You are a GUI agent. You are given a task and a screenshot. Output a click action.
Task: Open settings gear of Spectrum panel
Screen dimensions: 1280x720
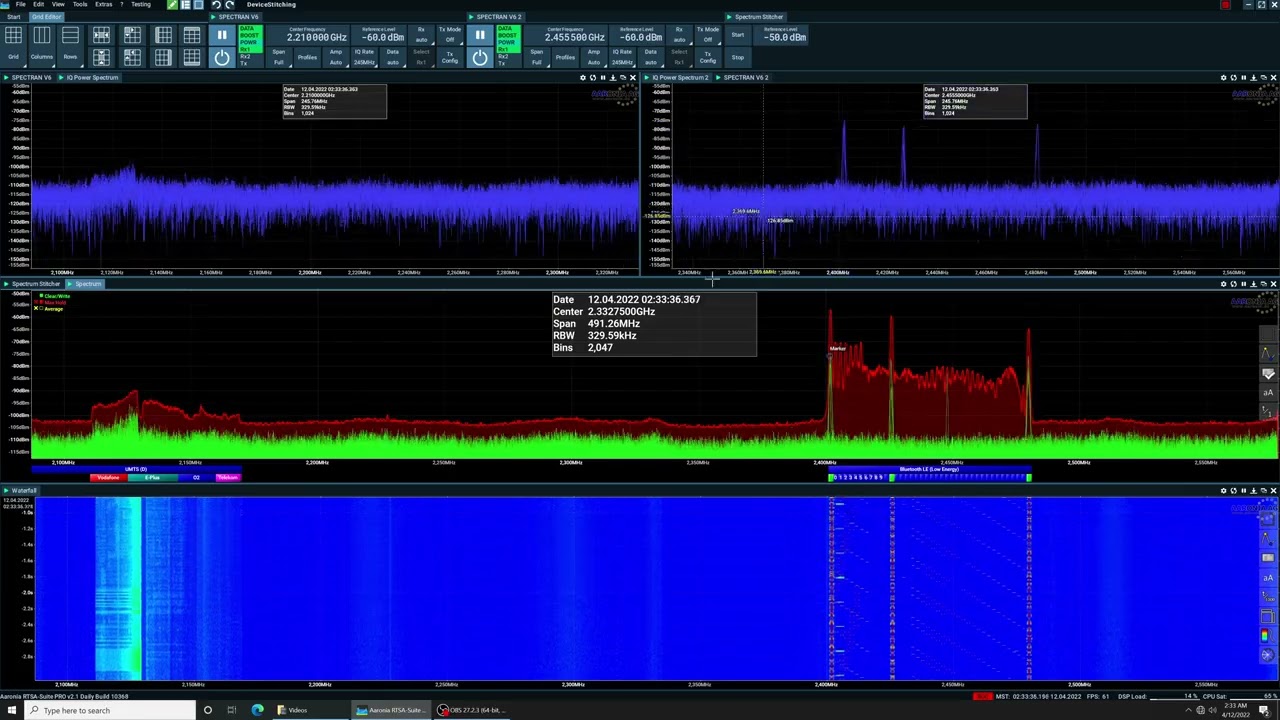coord(1223,284)
